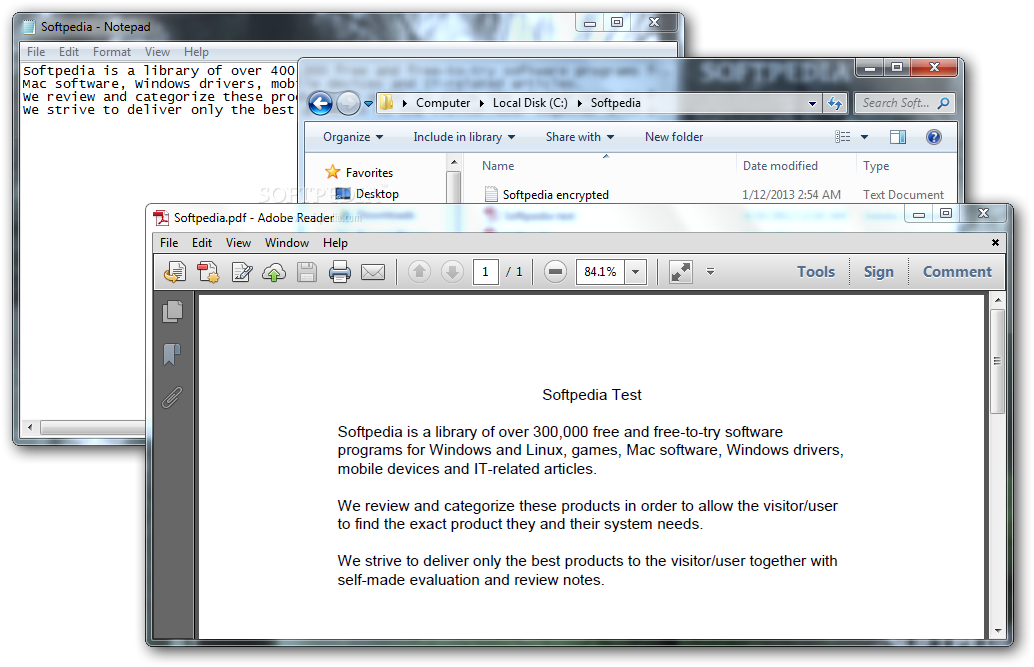The height and width of the screenshot is (667, 1034).
Task: Open the Tools pane in Adobe Reader
Action: coord(816,272)
